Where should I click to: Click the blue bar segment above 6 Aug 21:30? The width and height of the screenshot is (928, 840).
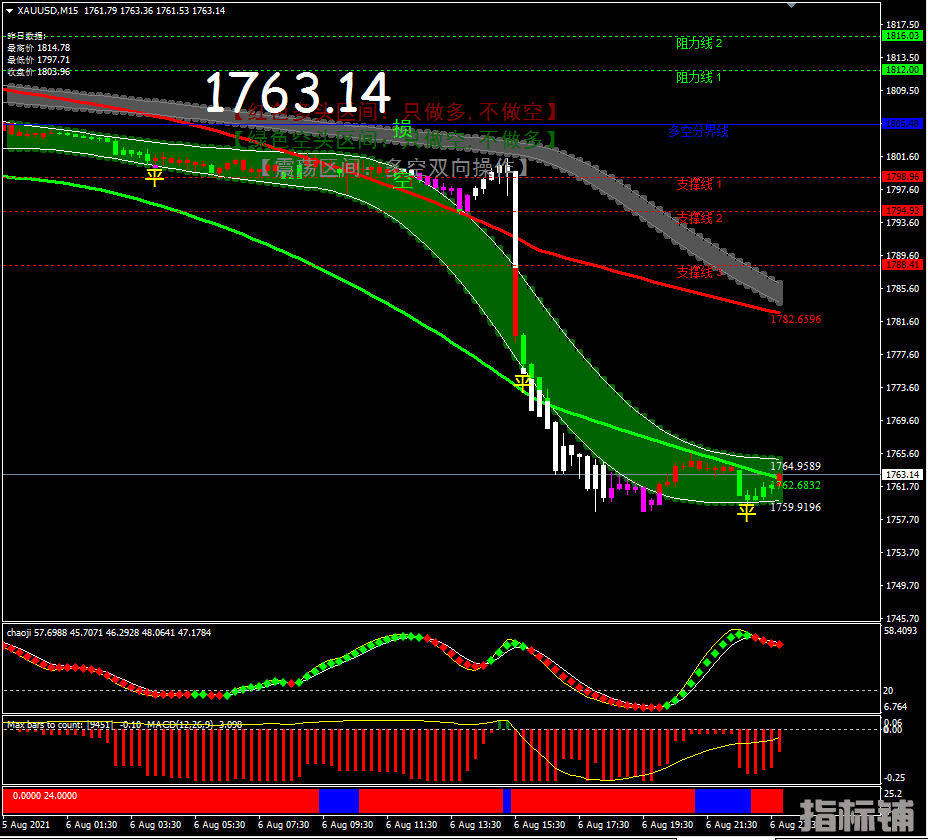click(x=723, y=801)
